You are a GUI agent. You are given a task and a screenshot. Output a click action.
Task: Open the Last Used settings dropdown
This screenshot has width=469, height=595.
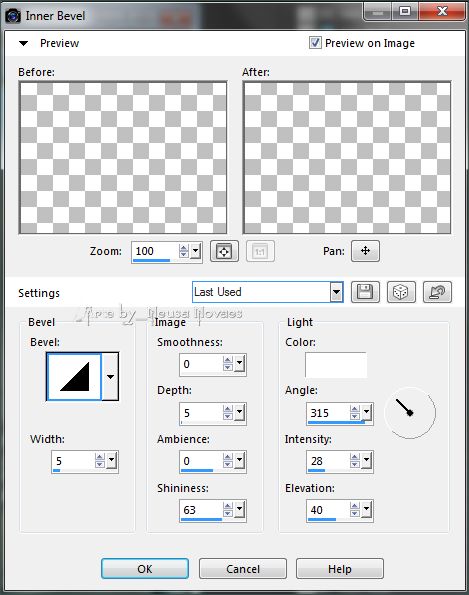(x=336, y=292)
